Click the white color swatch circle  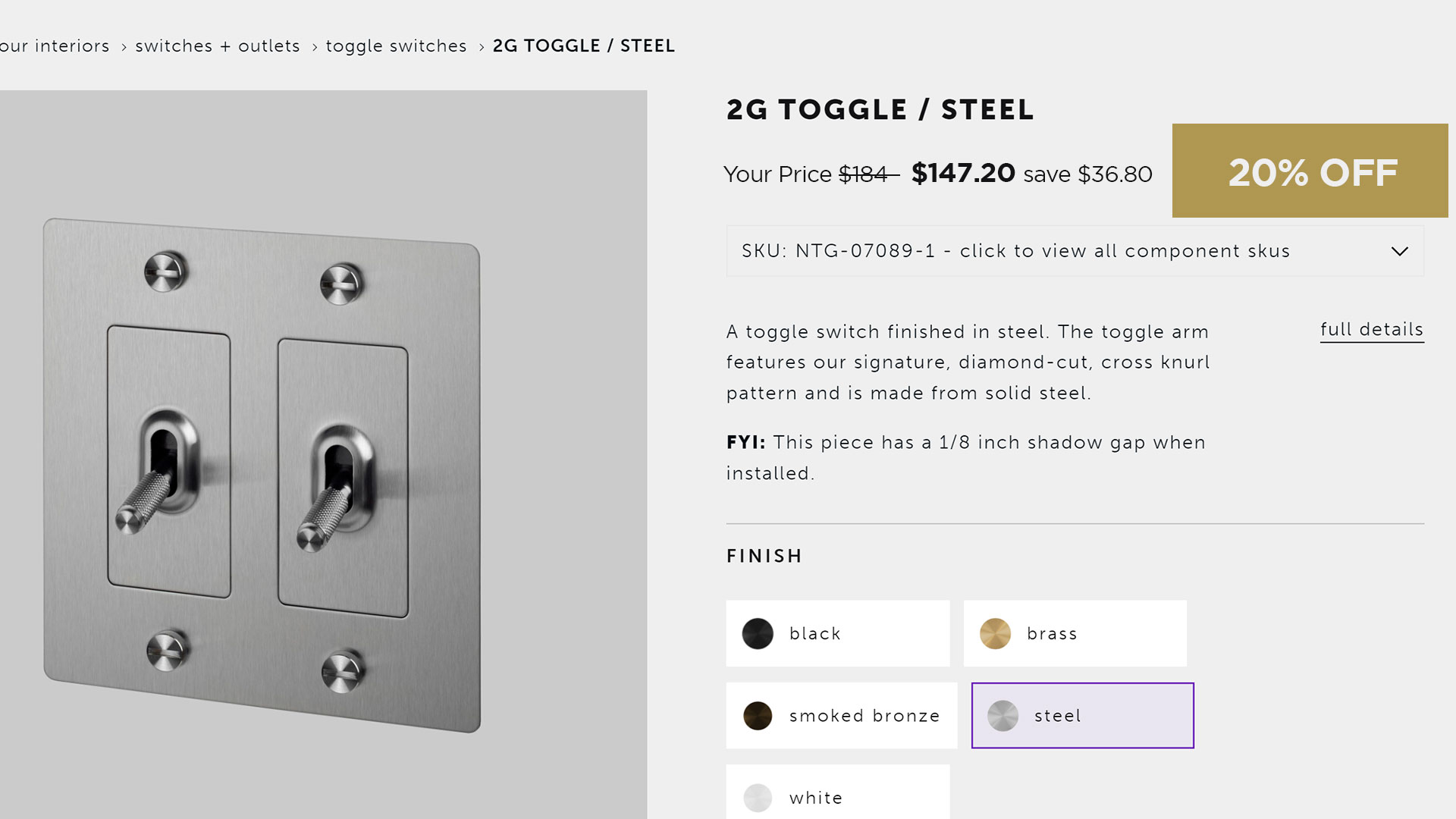758,798
